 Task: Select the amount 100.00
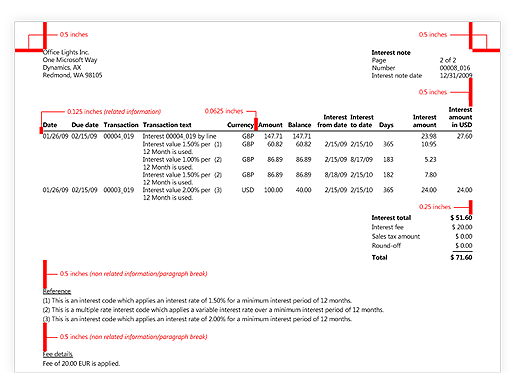point(273,190)
